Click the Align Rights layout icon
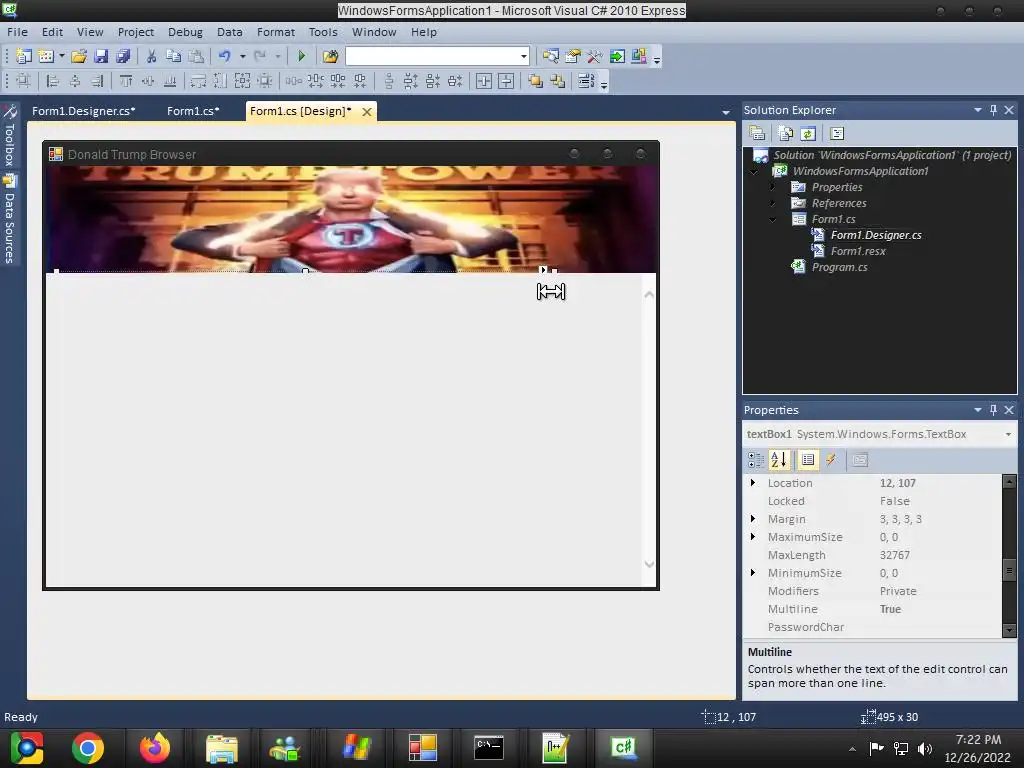The image size is (1024, 768). (97, 81)
